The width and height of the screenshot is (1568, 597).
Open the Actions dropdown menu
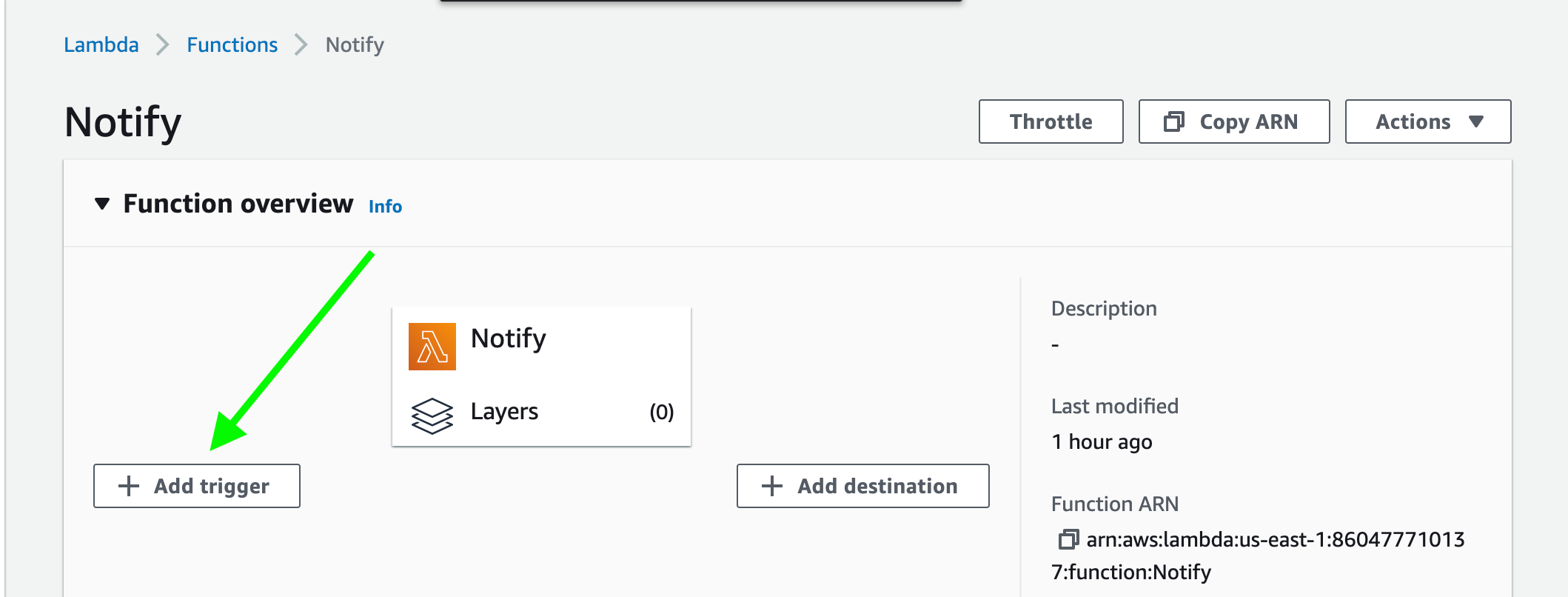pyautogui.click(x=1427, y=121)
